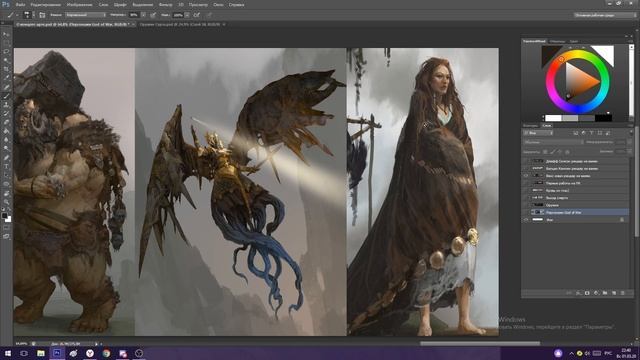Select the Eraser tool
Screen dimensions: 640x360
pyautogui.click(x=6, y=122)
